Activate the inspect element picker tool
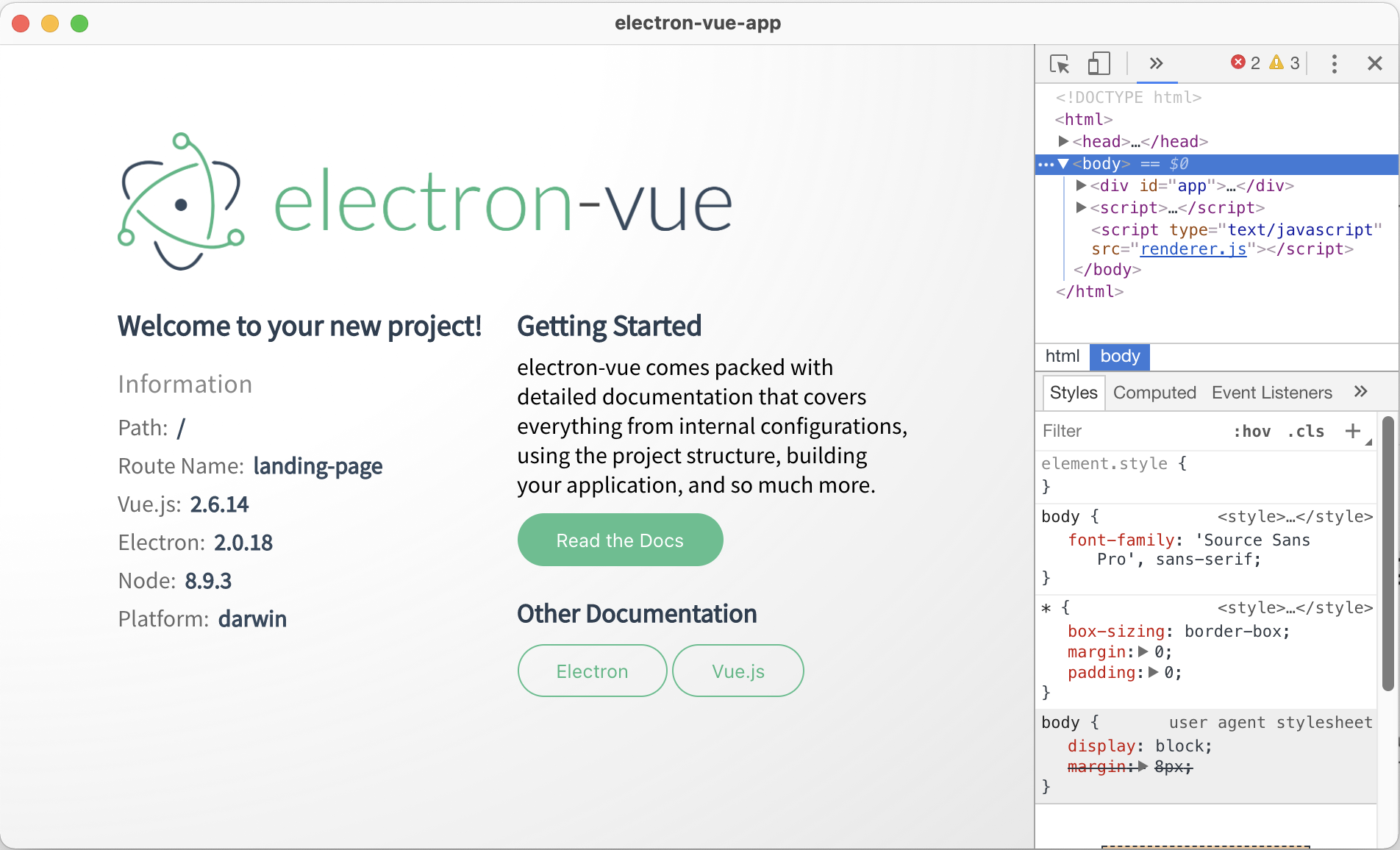Viewport: 1400px width, 850px height. click(x=1060, y=64)
